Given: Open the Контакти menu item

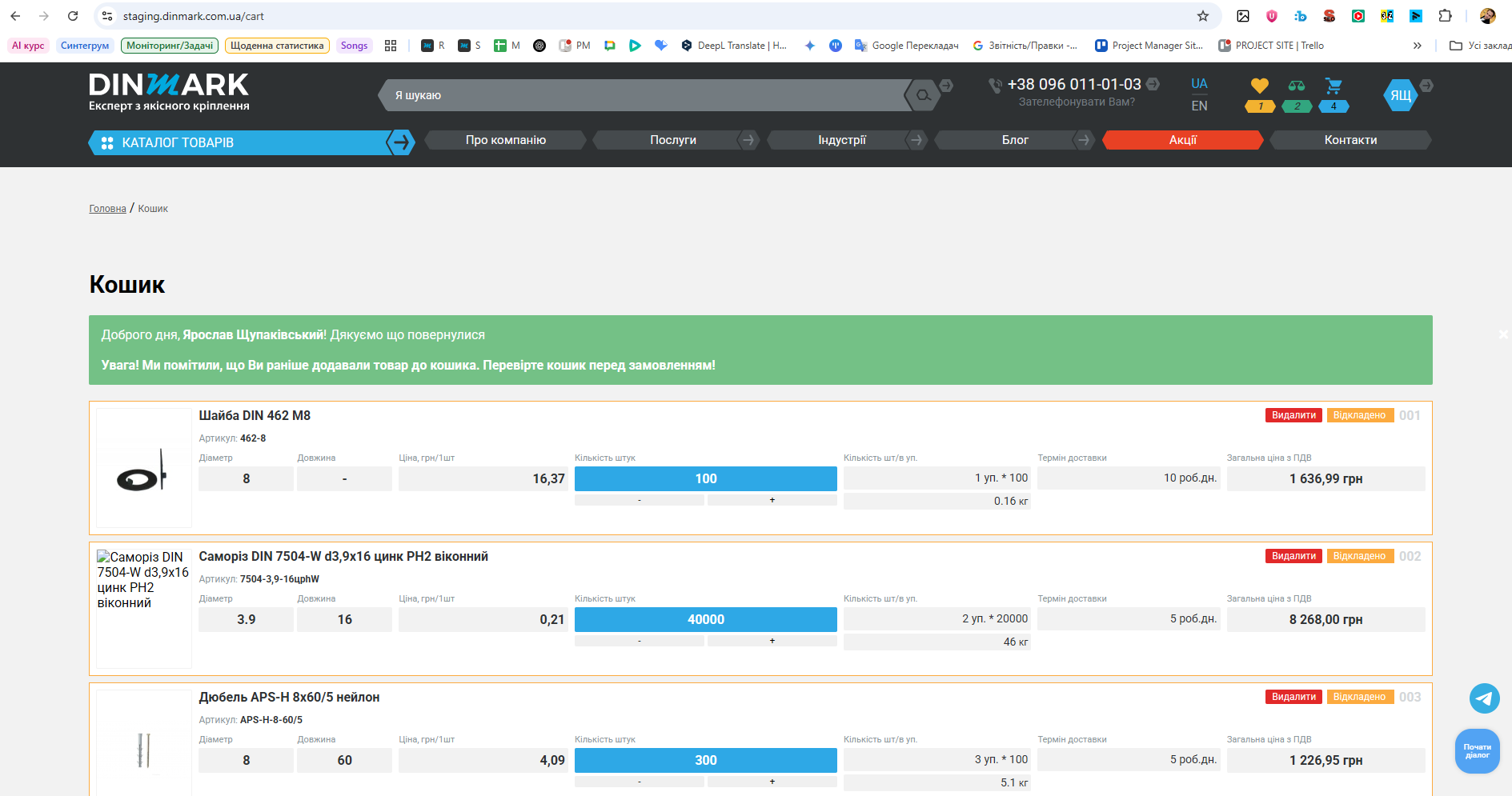Looking at the screenshot, I should [1350, 140].
